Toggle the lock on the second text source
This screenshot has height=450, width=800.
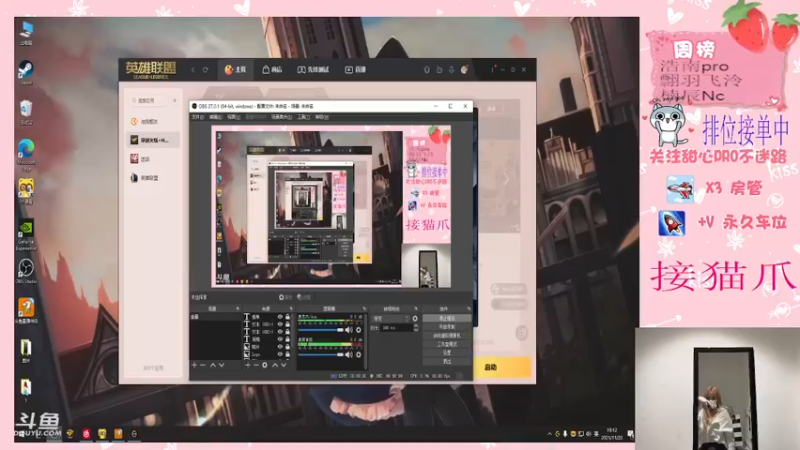pos(288,324)
